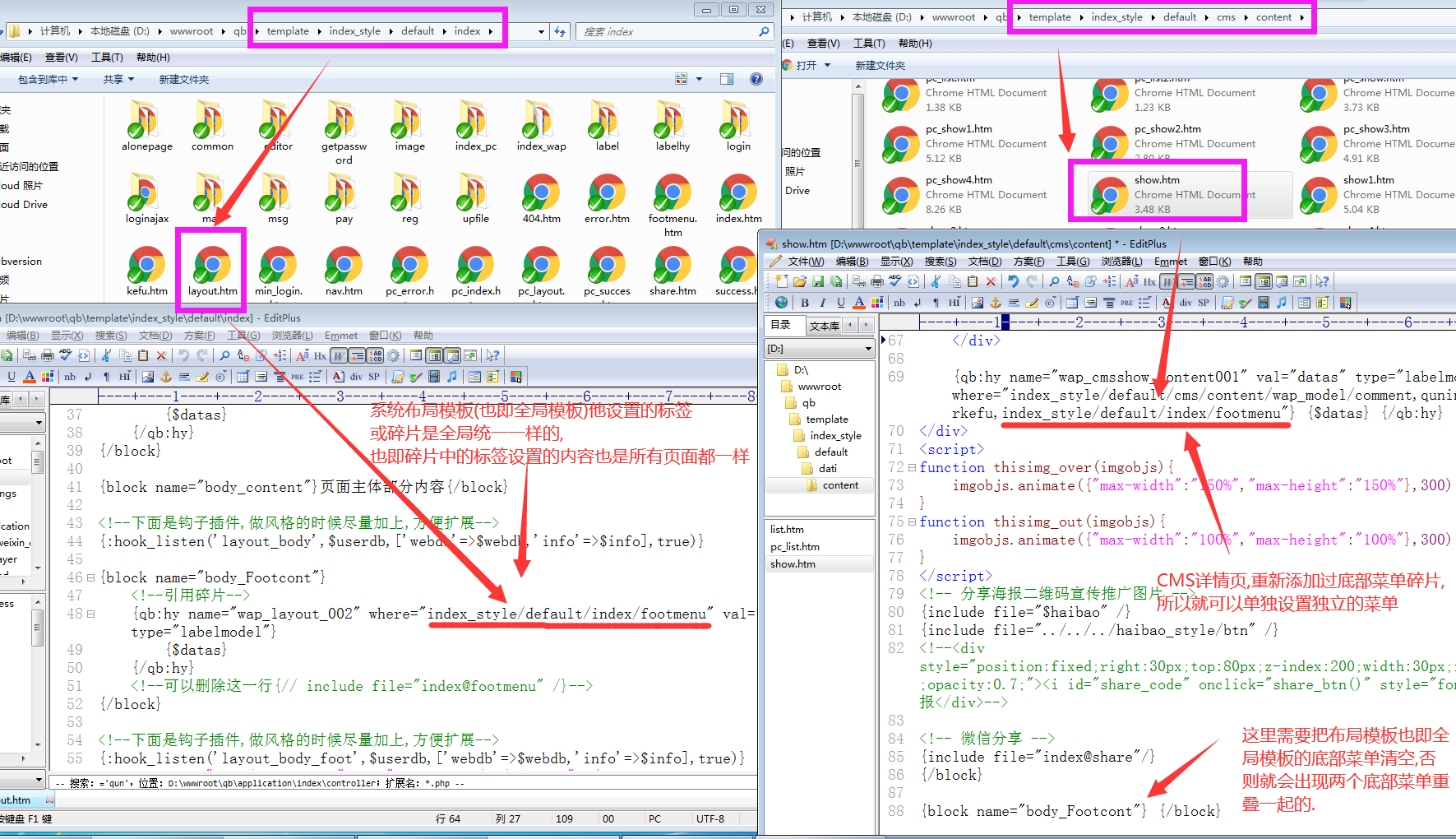1456x839 pixels.
Task: Click the font color icon in EditPlus toolbar
Action: point(858,303)
